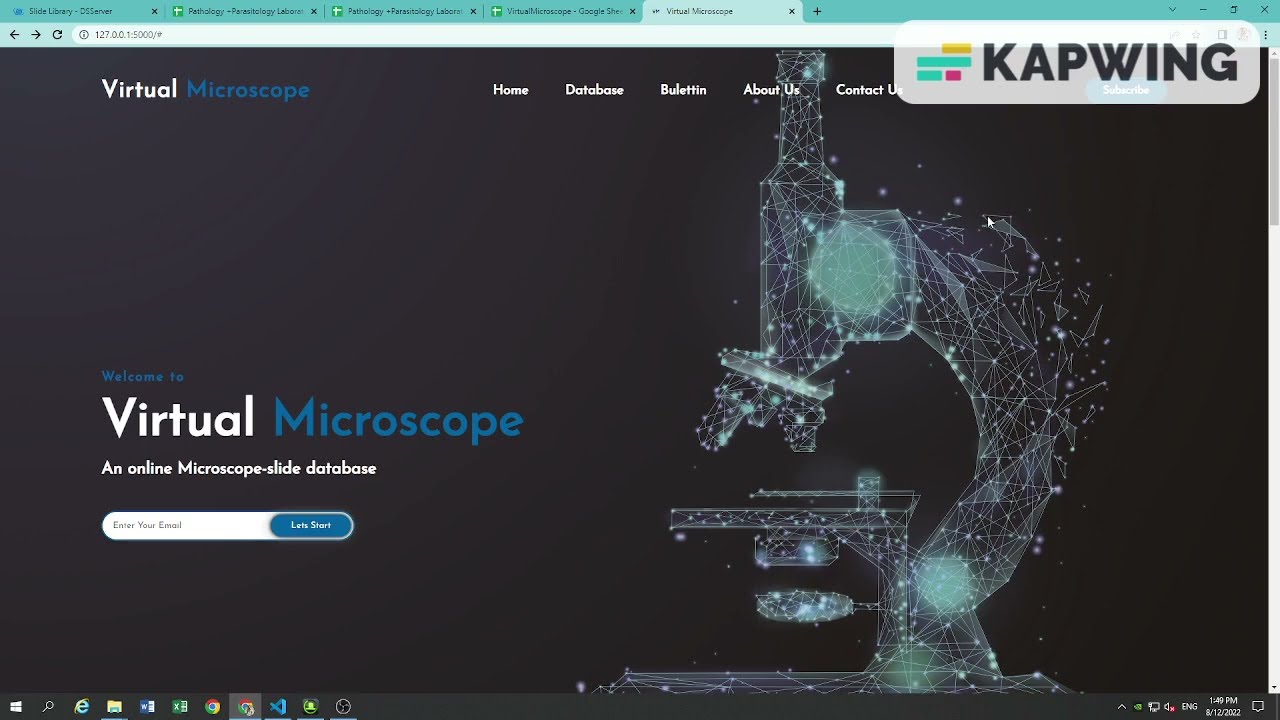Select the Virtual Microscope browser tab
Viewport: 1280px width, 720px height.
coord(722,11)
